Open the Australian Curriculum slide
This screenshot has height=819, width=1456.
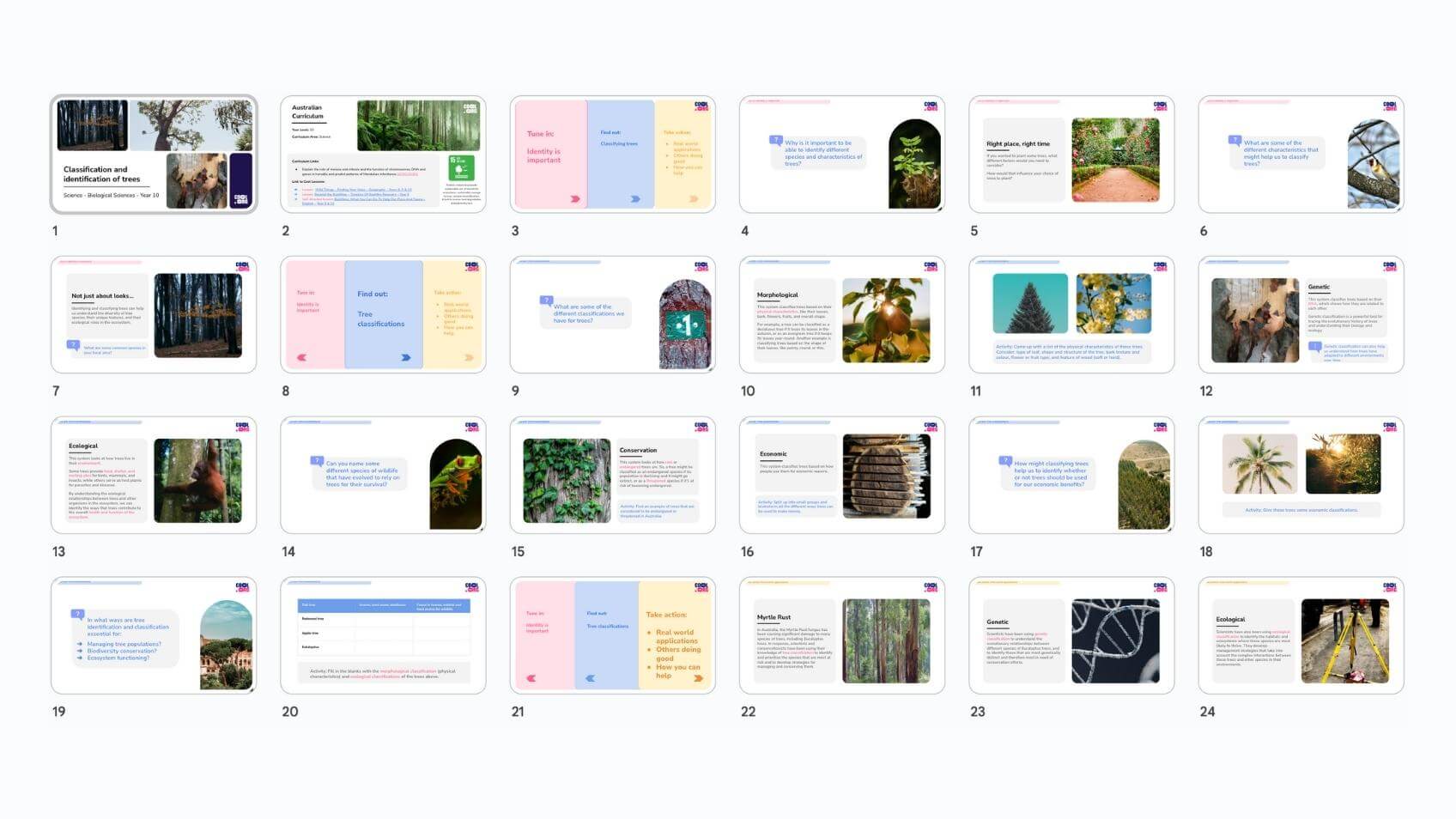click(383, 155)
